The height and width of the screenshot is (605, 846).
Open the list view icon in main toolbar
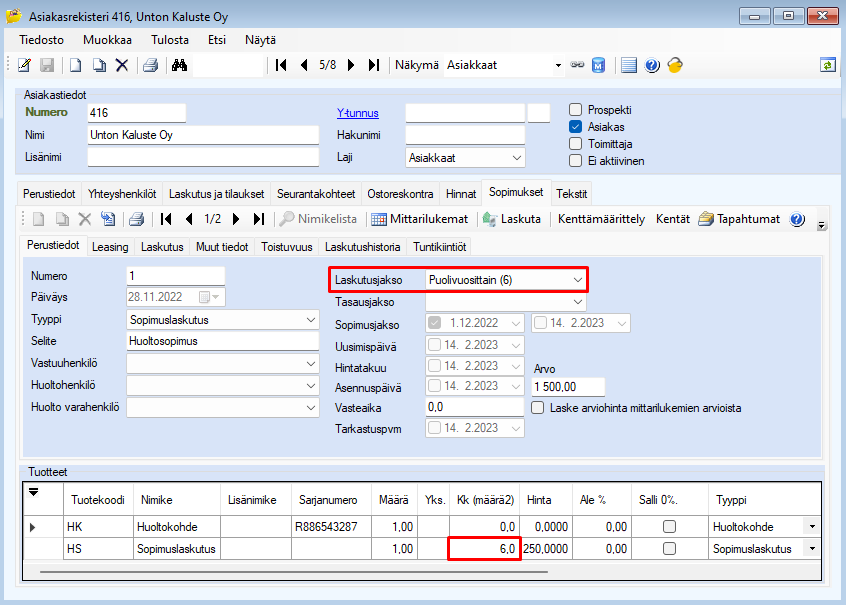pyautogui.click(x=629, y=65)
